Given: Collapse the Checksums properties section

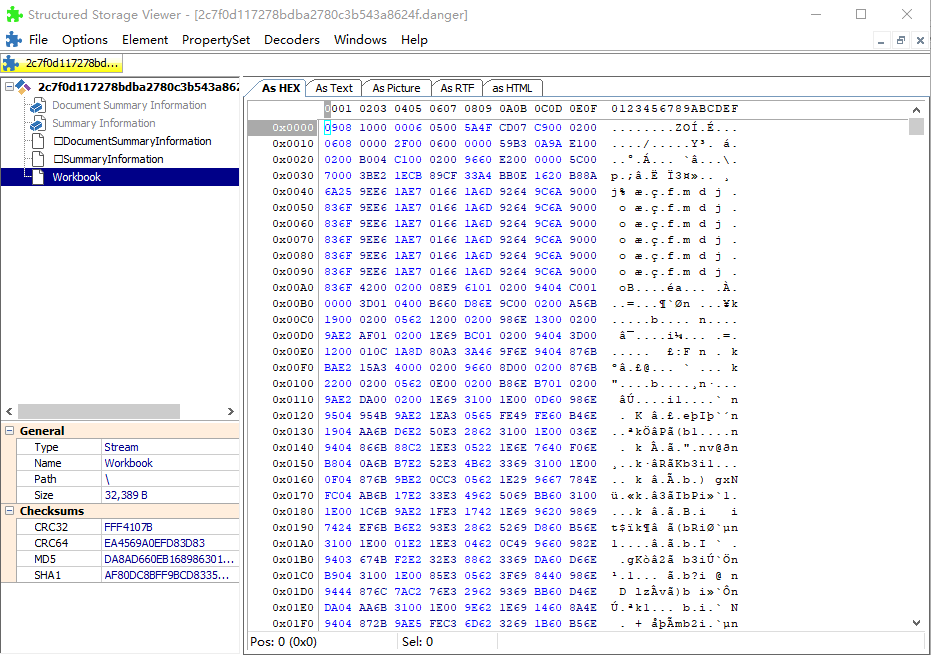Looking at the screenshot, I should coord(9,511).
